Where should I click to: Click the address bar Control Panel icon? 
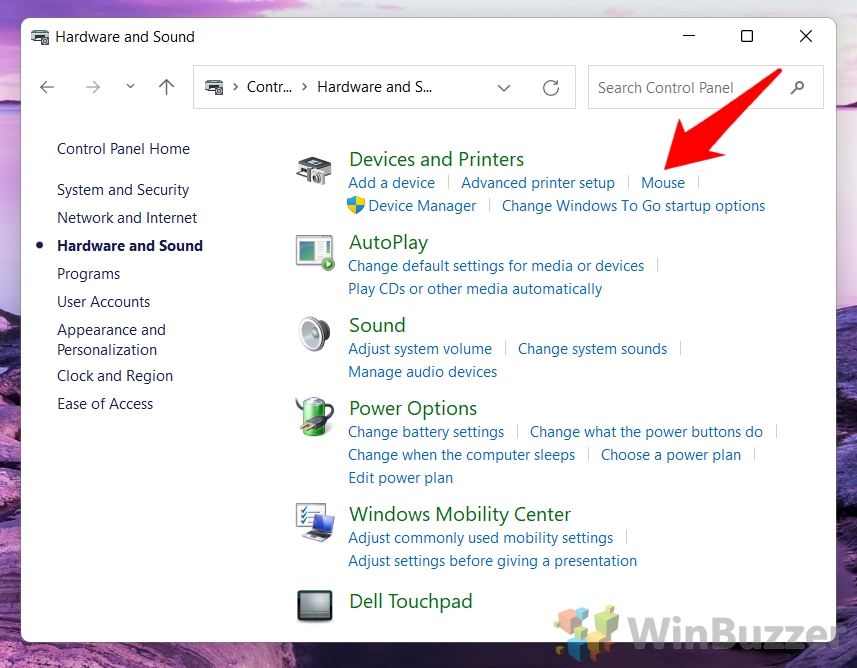click(x=214, y=87)
